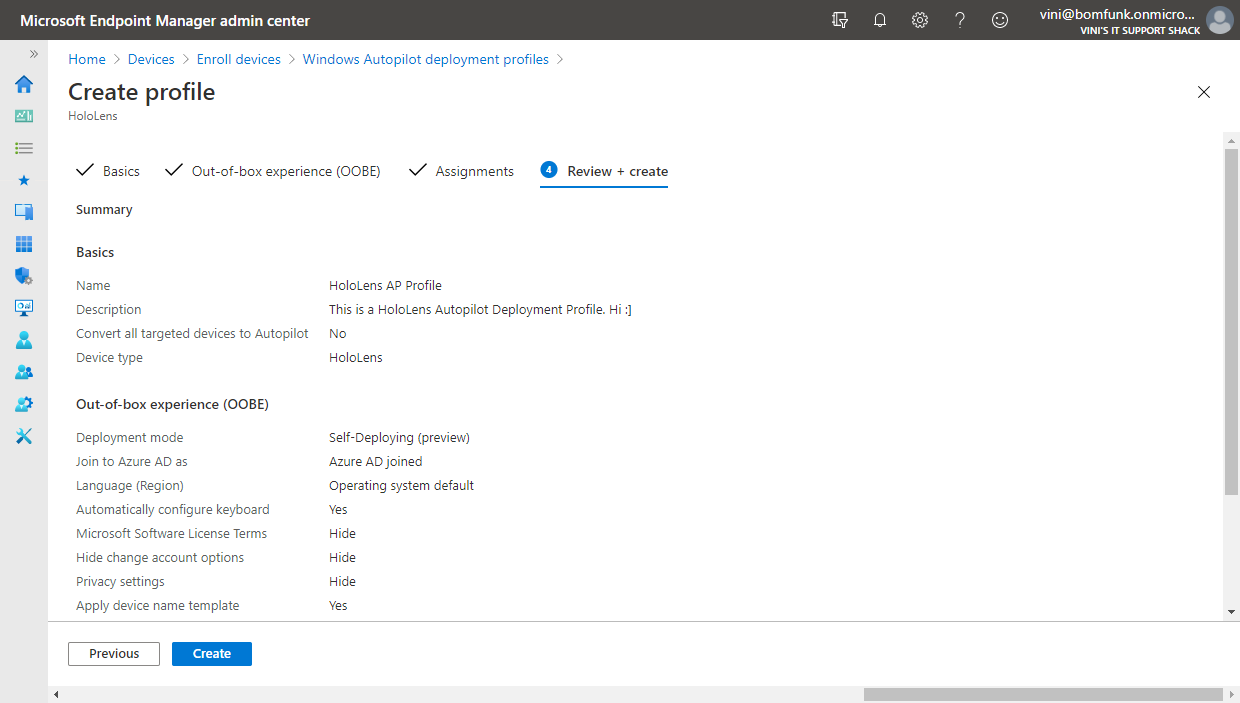Screen dimensions: 1240x703
Task: Click the vertical scrollbar thumb
Action: (1231, 322)
